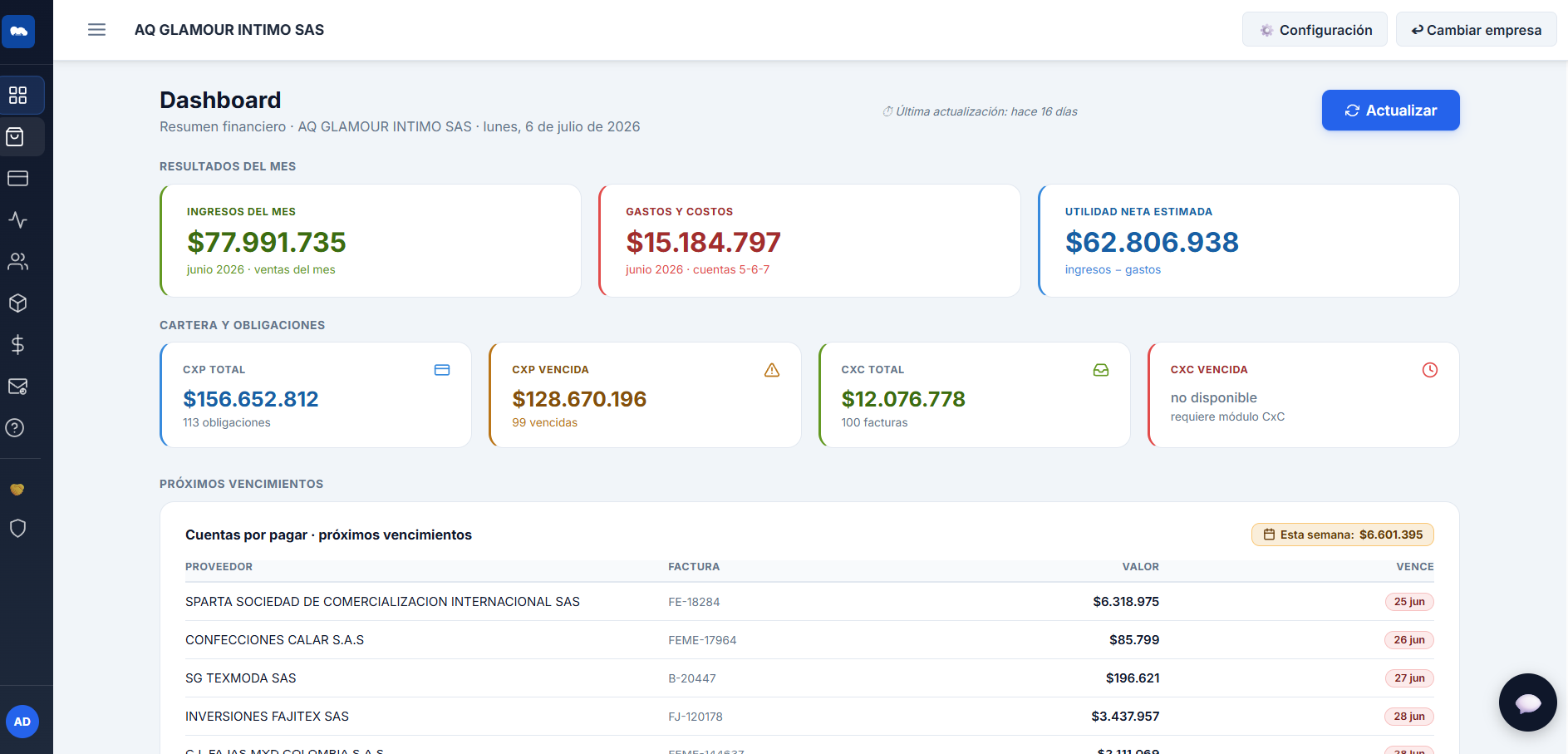
Task: Click the AD user avatar
Action: (x=22, y=722)
